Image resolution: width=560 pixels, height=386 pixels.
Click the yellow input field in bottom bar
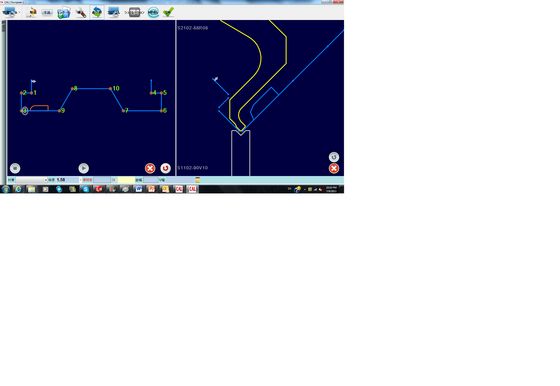point(126,180)
